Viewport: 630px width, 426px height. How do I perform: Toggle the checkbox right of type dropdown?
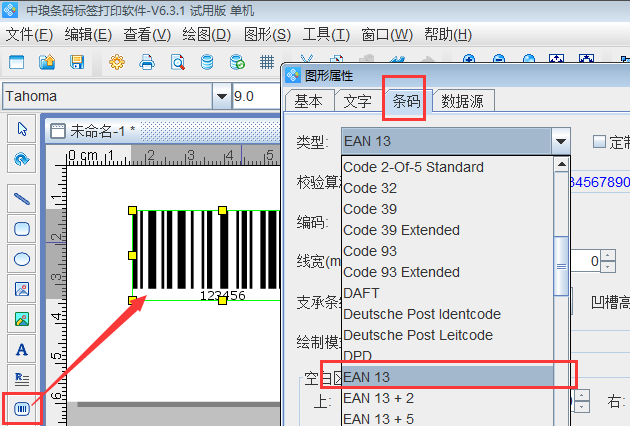(600, 142)
